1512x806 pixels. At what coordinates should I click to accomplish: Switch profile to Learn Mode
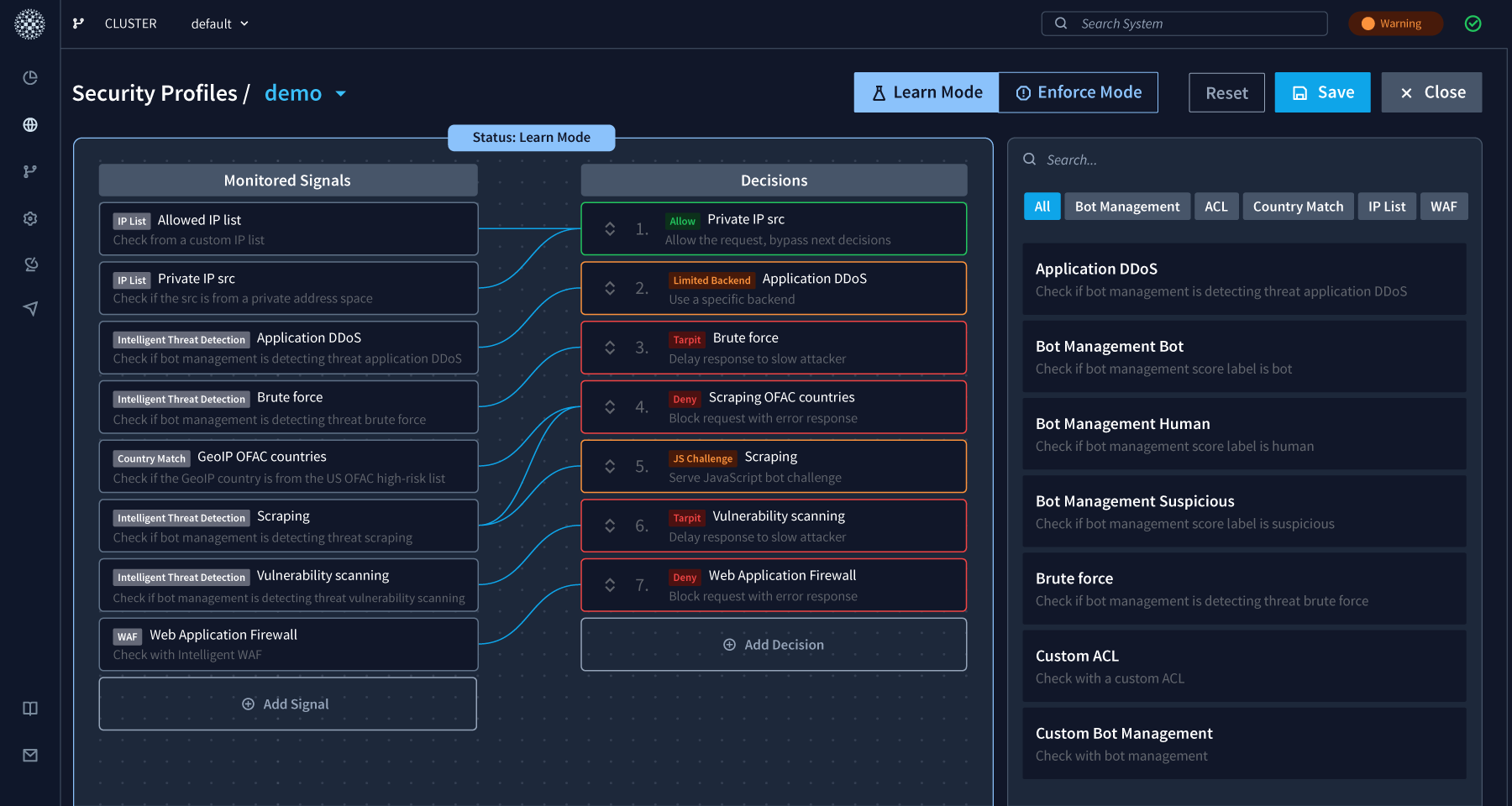click(x=927, y=92)
